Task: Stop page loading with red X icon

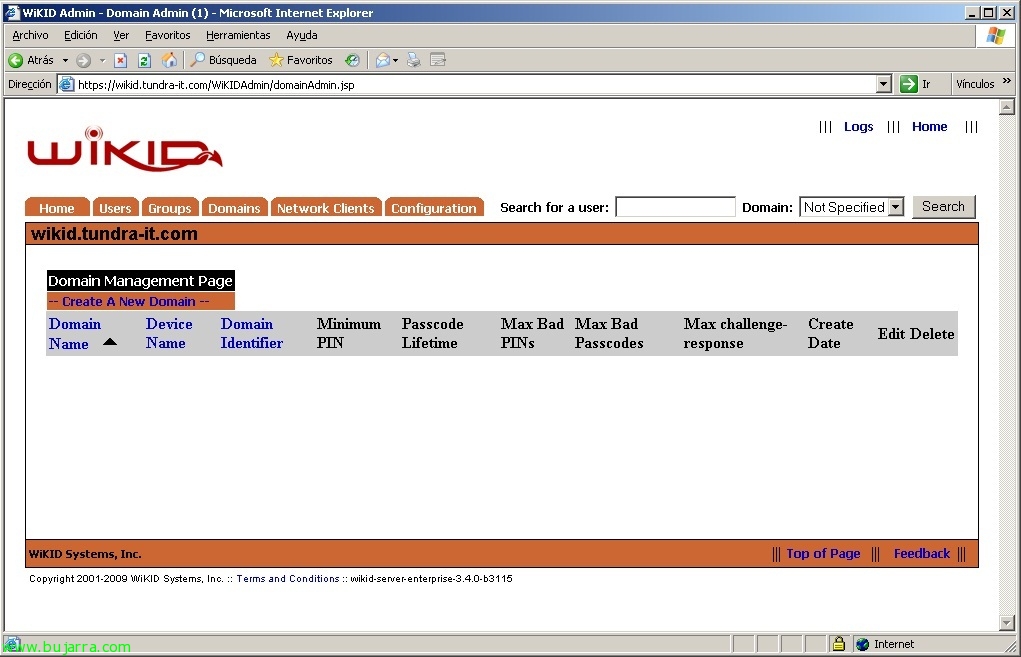Action: coord(120,61)
